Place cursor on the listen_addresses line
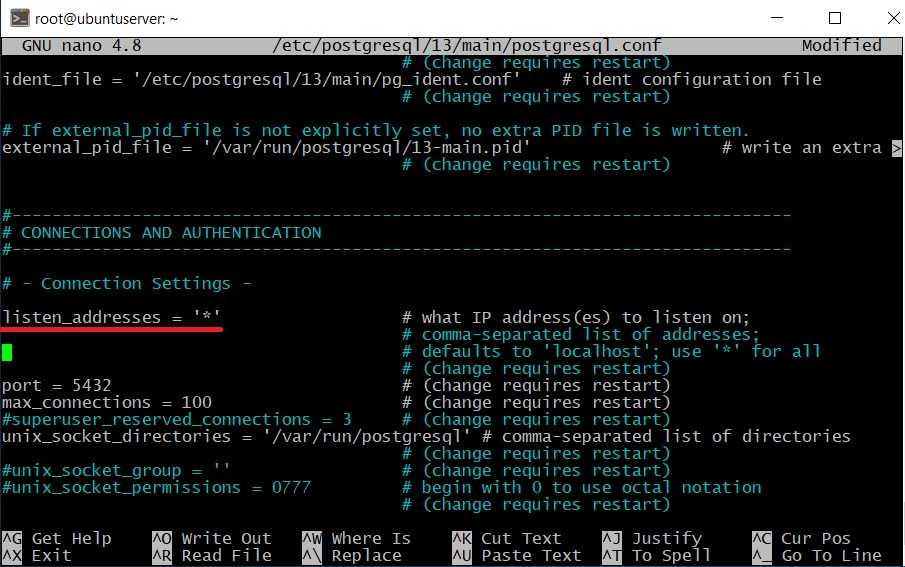Image resolution: width=905 pixels, height=567 pixels. [111, 317]
